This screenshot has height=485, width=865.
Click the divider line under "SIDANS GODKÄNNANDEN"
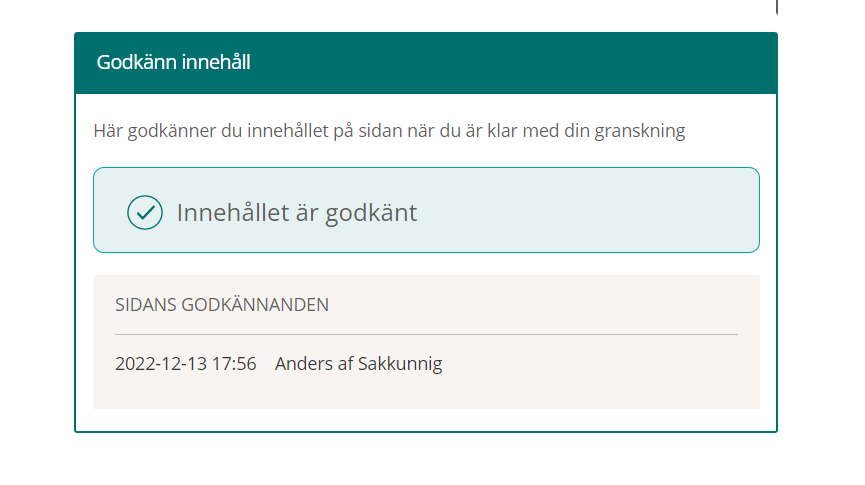[x=426, y=334]
